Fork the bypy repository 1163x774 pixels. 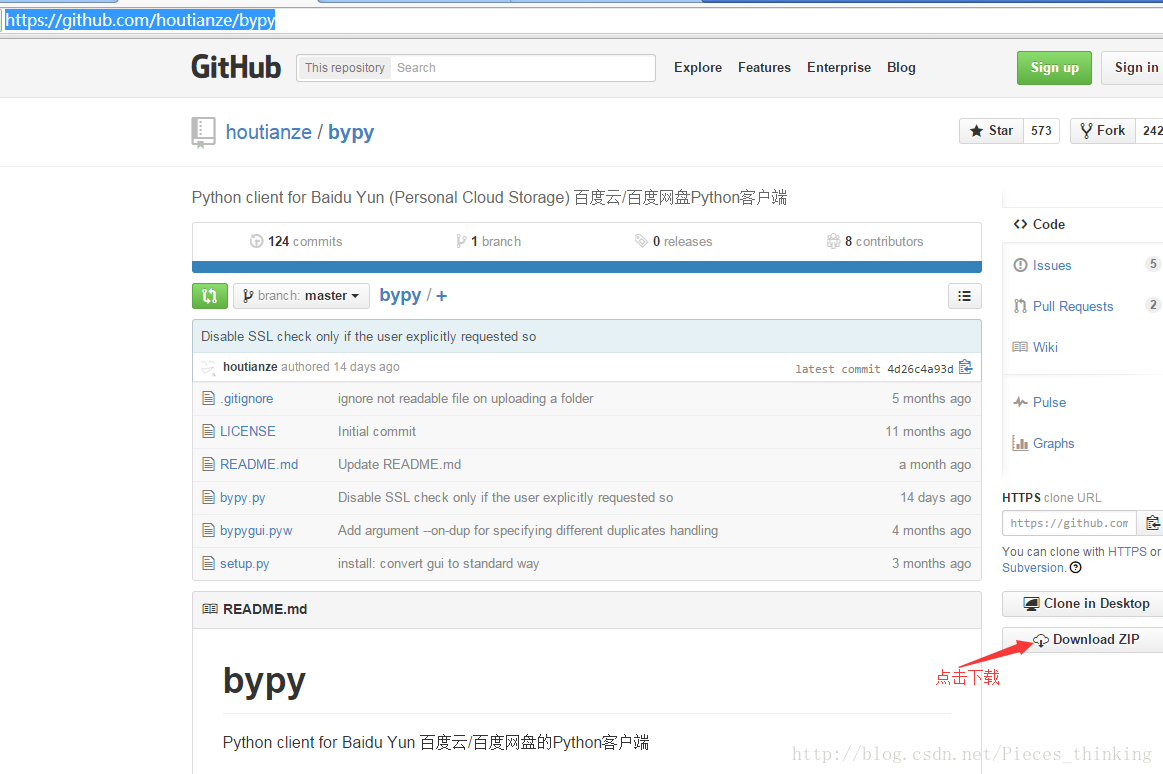coord(1102,131)
